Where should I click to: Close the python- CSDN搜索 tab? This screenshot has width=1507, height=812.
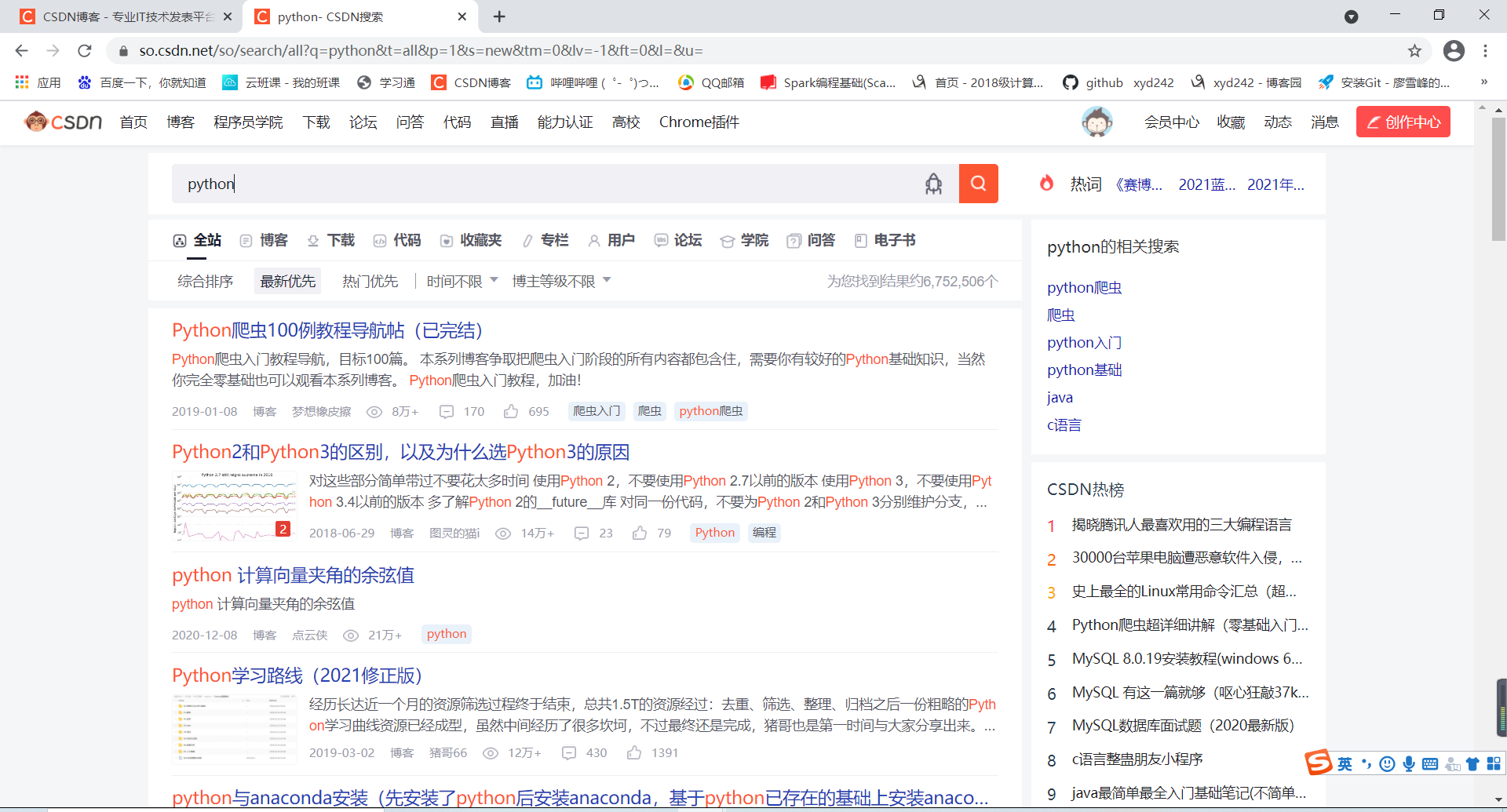[x=462, y=16]
